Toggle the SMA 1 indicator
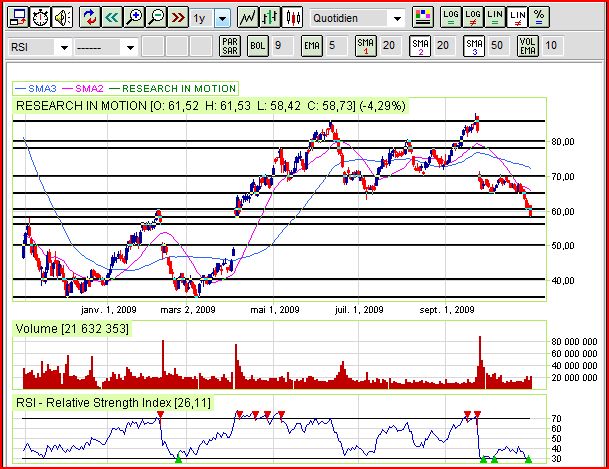This screenshot has height=469, width=609. click(x=366, y=46)
